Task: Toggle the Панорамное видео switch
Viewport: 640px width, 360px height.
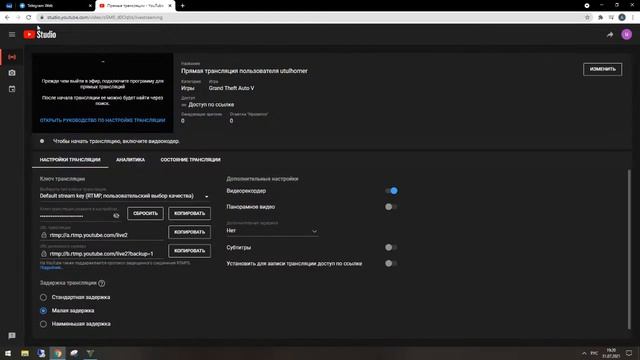Action: (x=391, y=207)
